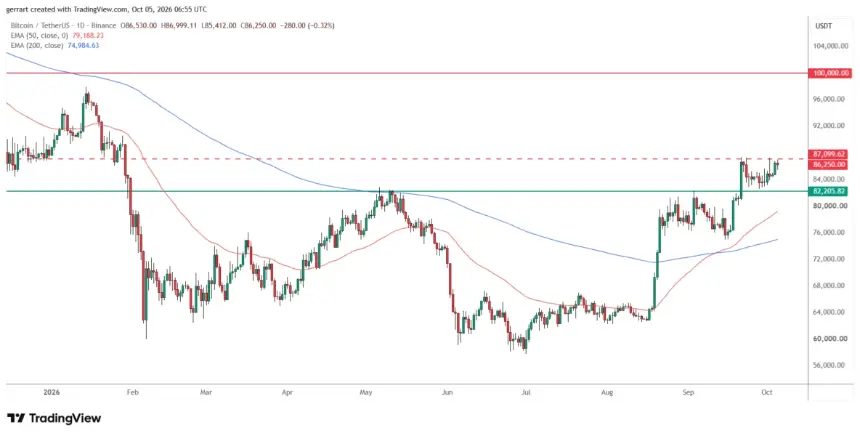The image size is (860, 436).
Task: Select the EMA (200, close) legend row
Action: pos(55,46)
